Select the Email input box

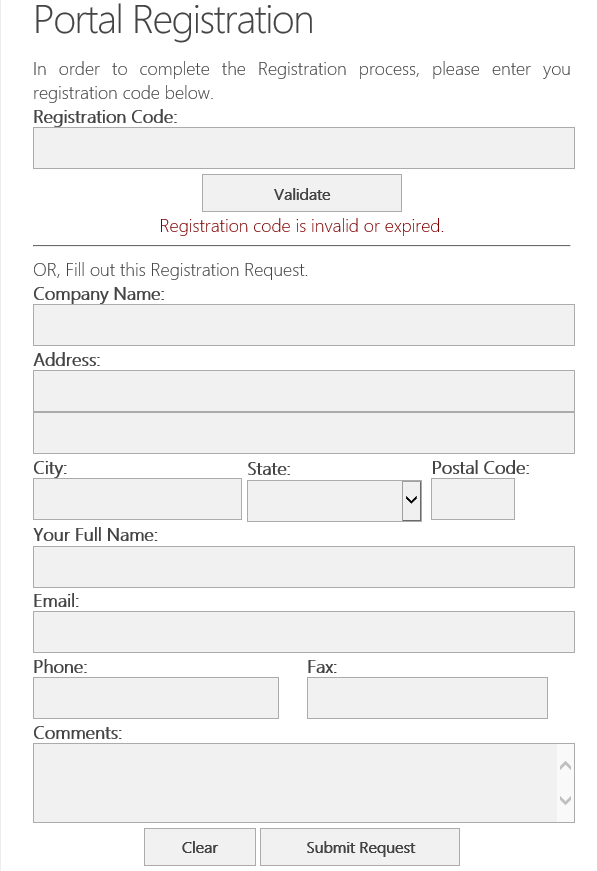pos(304,632)
